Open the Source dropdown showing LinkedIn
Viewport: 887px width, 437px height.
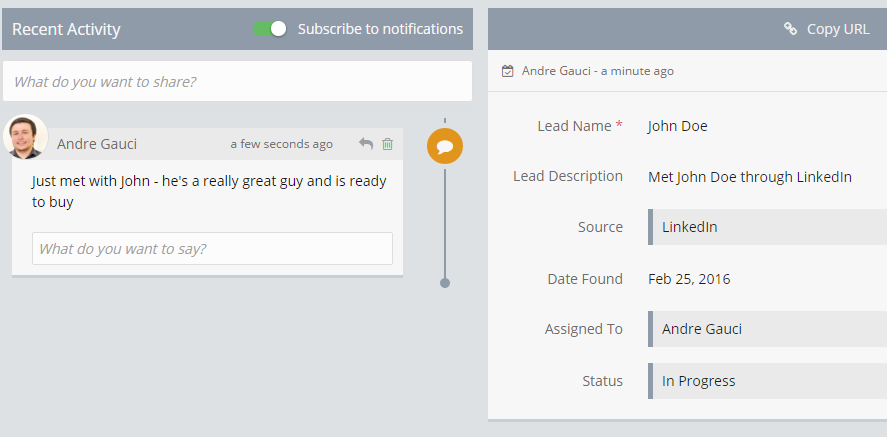pos(767,227)
